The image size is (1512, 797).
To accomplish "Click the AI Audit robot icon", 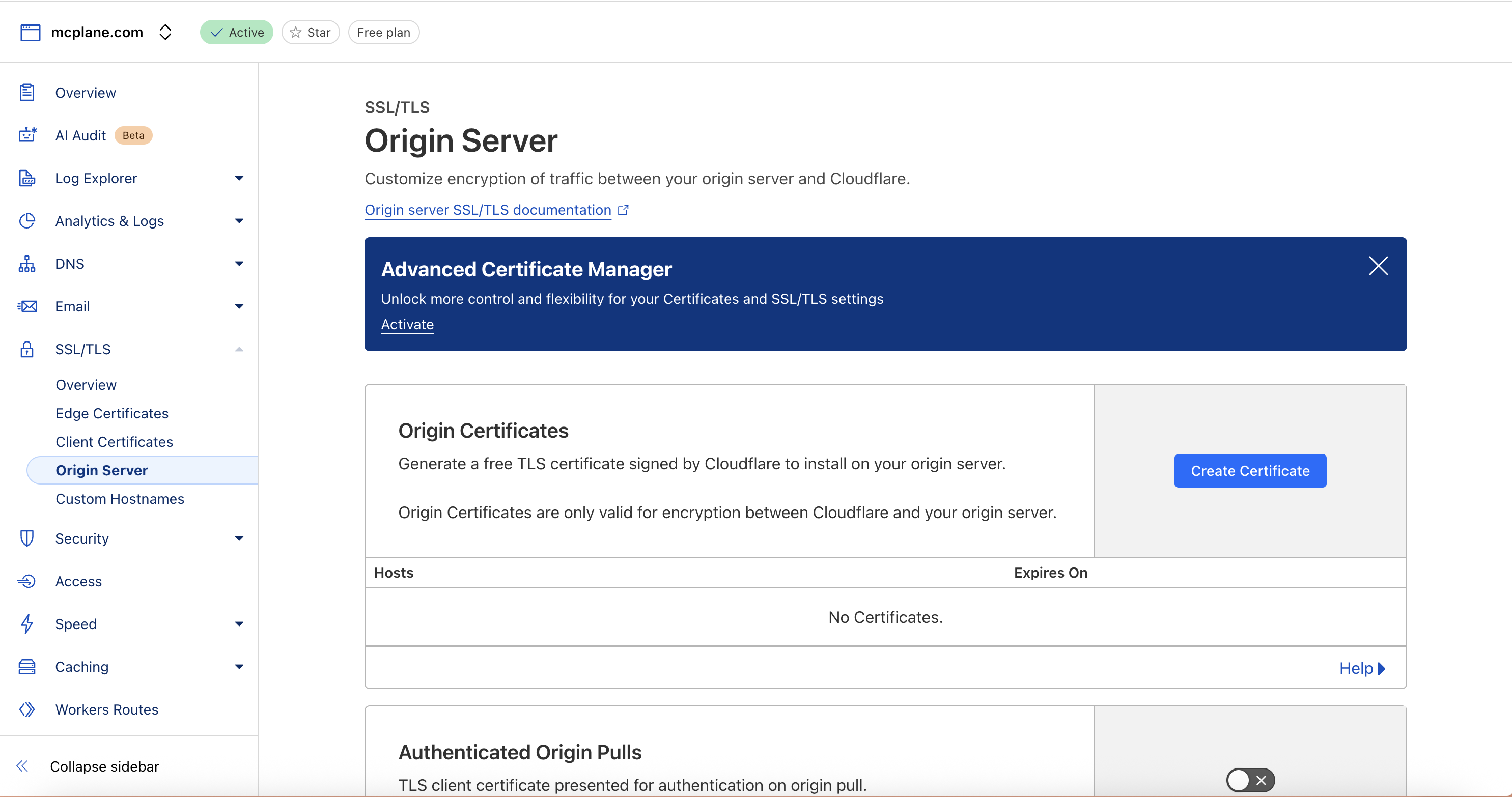I will [x=27, y=135].
